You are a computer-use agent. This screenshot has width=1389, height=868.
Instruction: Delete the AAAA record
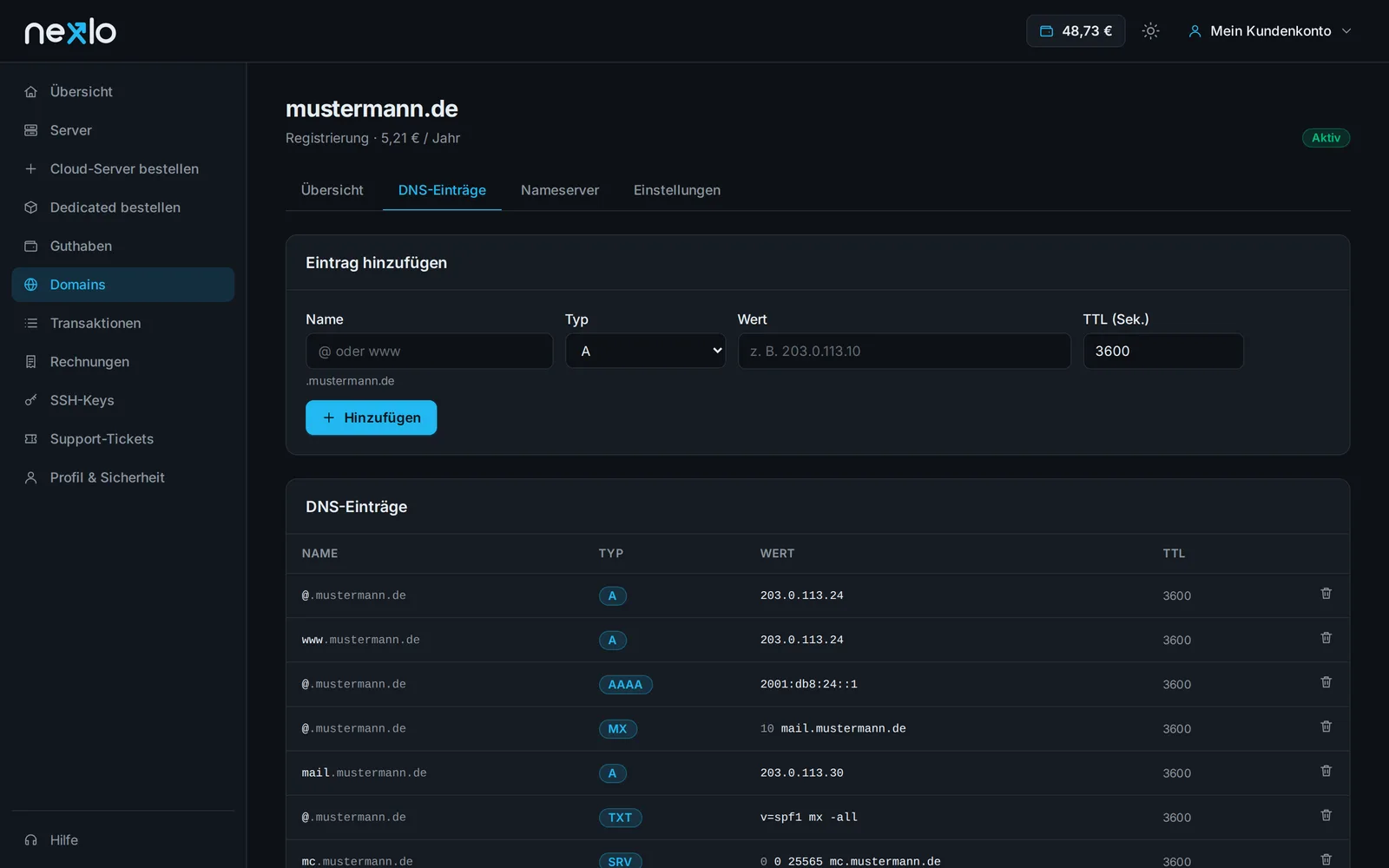coord(1326,682)
